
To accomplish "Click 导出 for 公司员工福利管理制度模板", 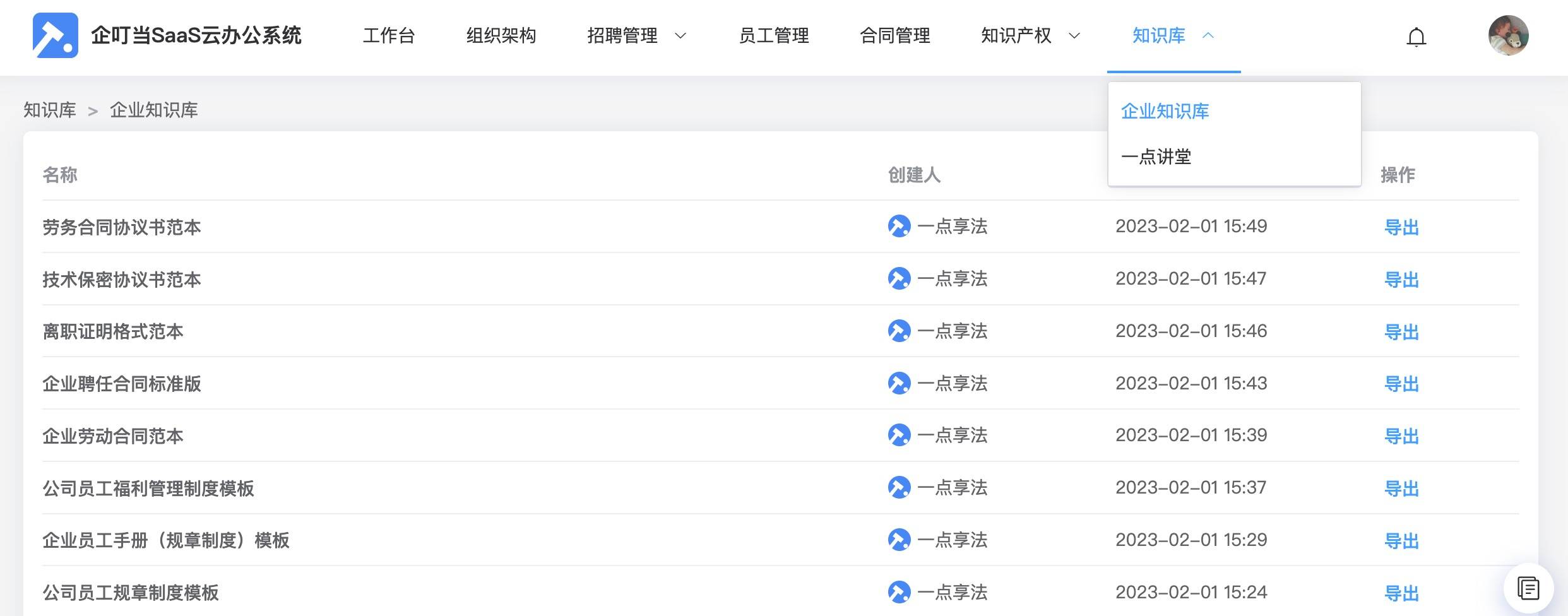I will pos(1401,488).
